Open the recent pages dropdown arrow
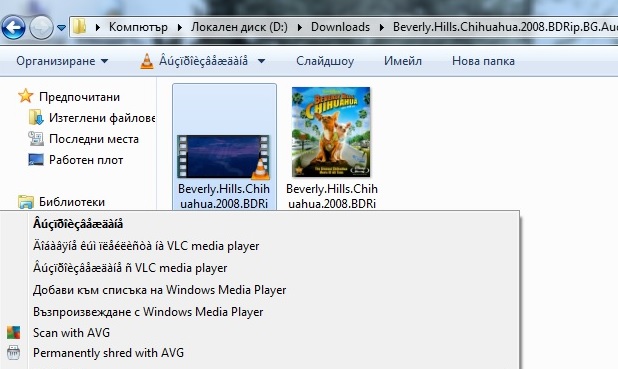This screenshot has width=618, height=369. point(61,28)
